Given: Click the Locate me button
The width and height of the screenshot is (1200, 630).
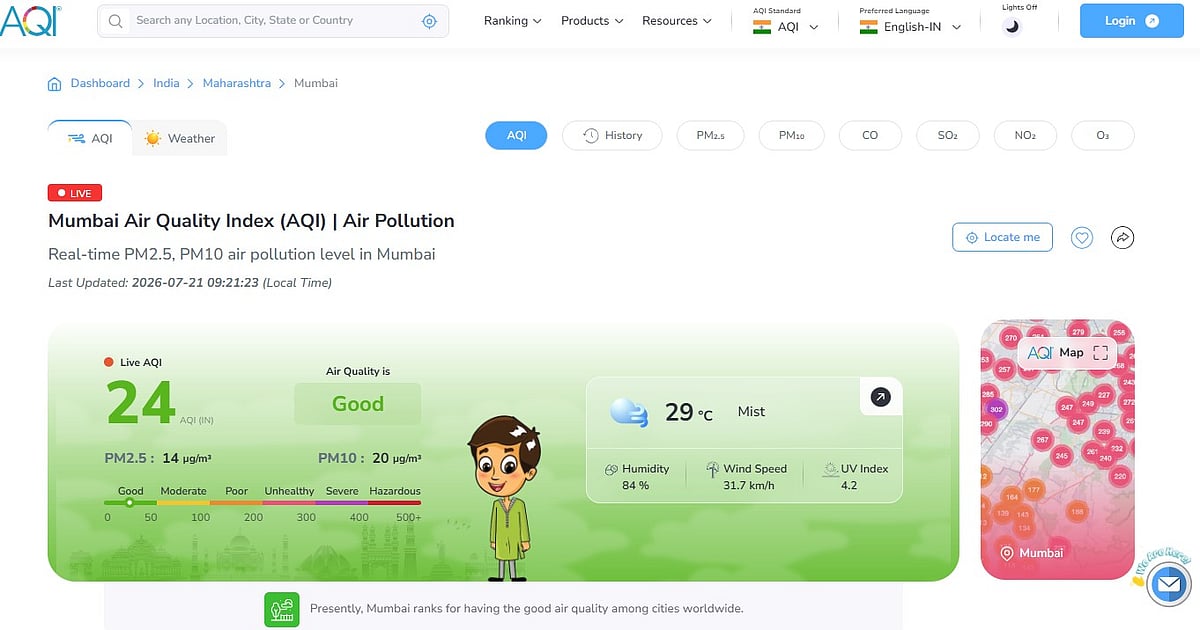Looking at the screenshot, I should click(x=1002, y=237).
